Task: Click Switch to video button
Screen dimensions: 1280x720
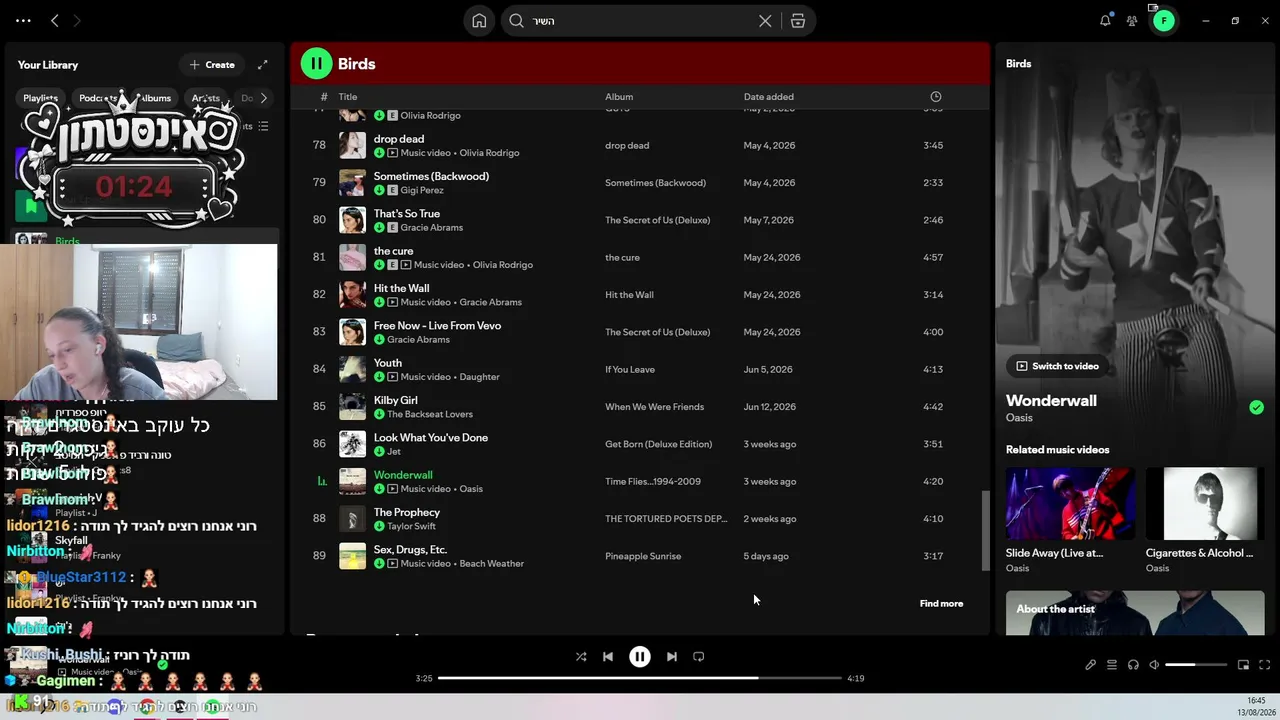Action: (1057, 366)
